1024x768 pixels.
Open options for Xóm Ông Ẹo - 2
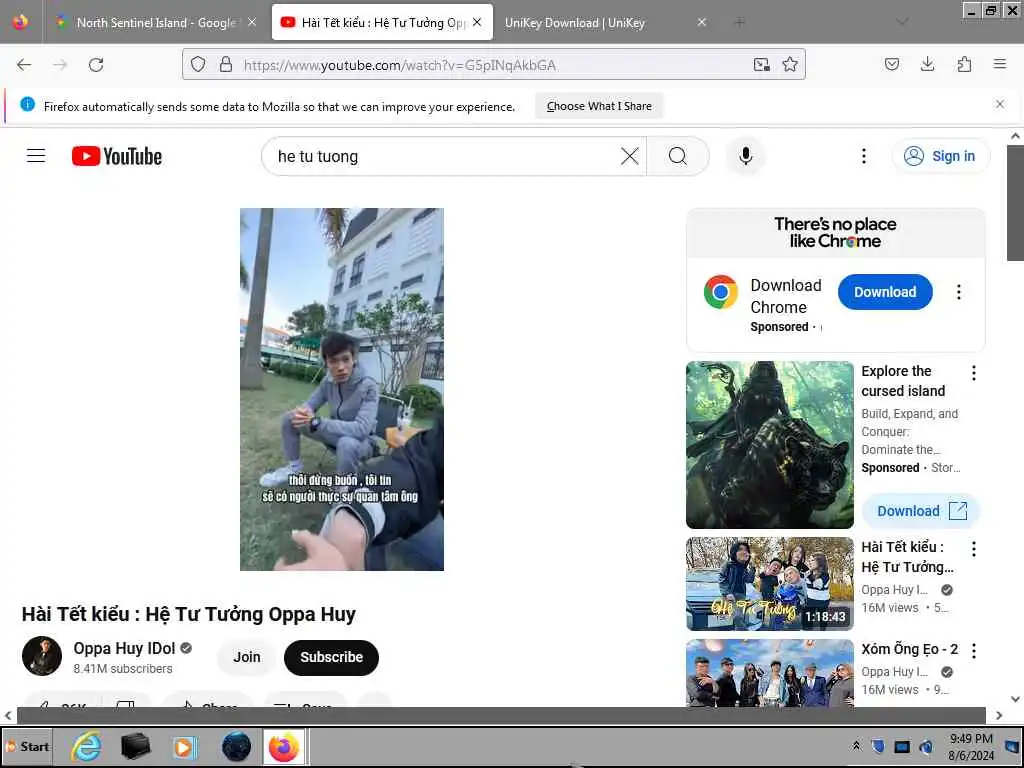pyautogui.click(x=974, y=650)
